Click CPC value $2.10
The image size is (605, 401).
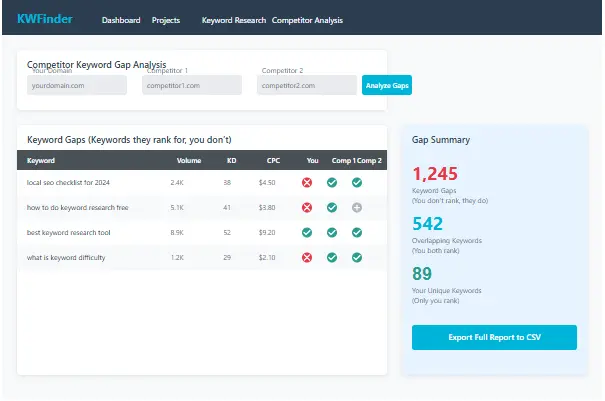[x=267, y=257]
